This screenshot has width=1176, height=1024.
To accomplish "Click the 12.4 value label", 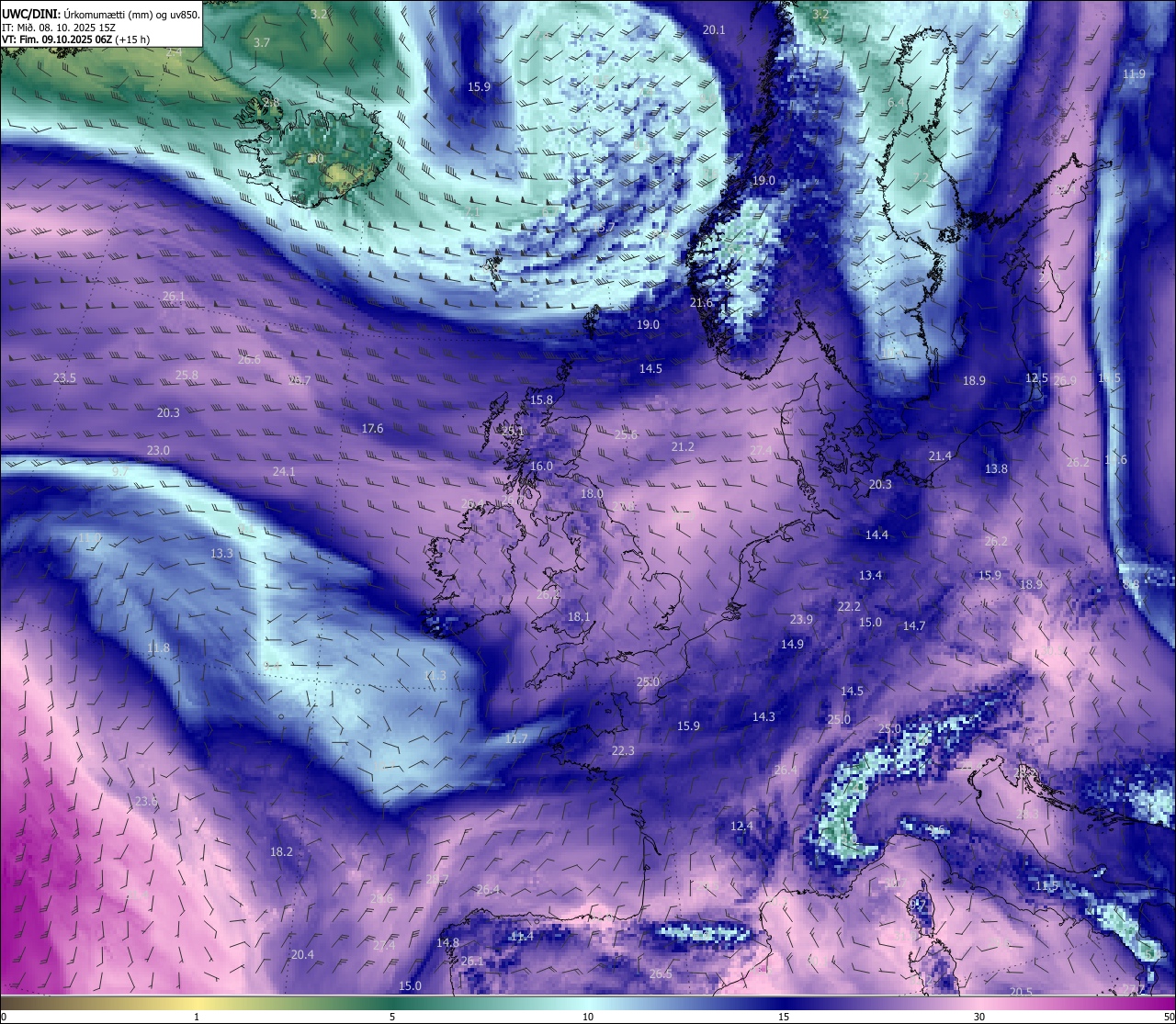I will coord(741,826).
